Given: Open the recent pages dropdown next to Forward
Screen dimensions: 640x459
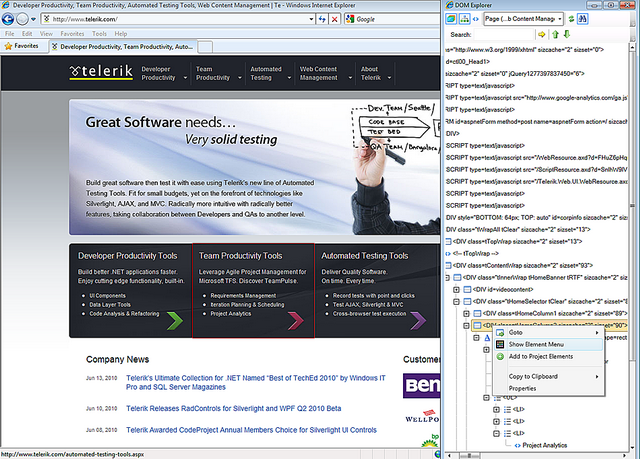Looking at the screenshot, I should pos(33,19).
